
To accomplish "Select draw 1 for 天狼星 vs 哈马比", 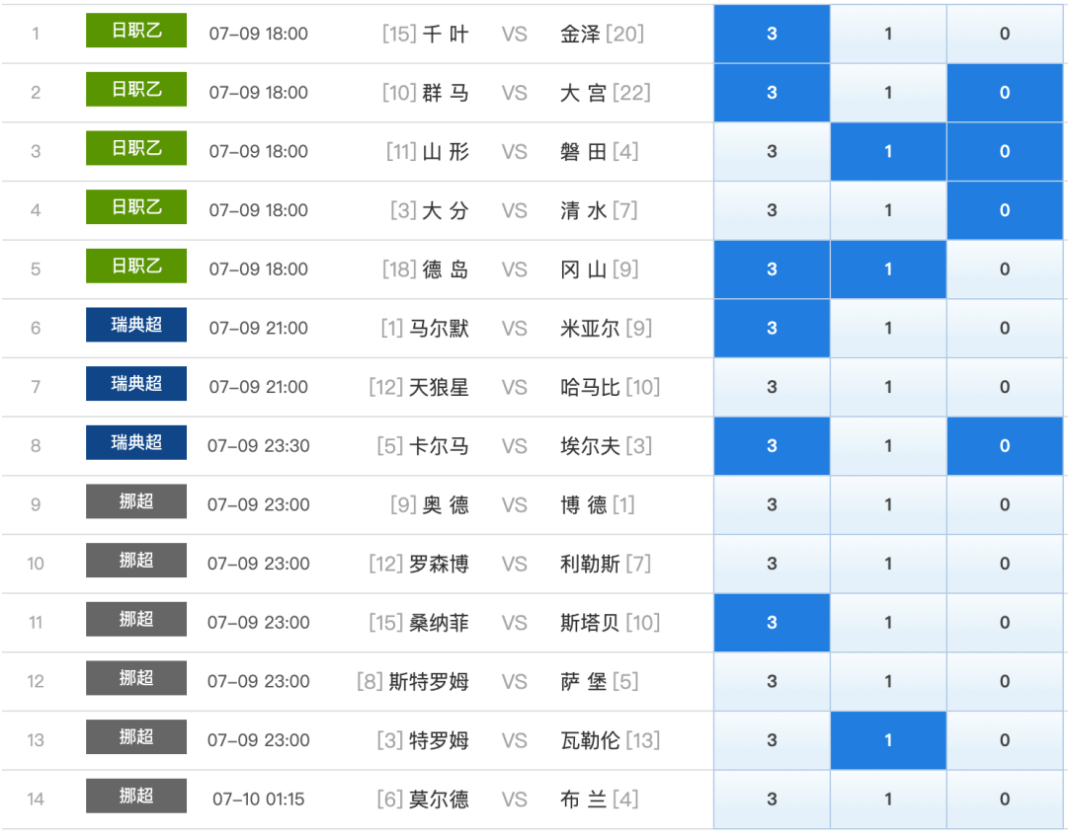I will click(x=888, y=387).
